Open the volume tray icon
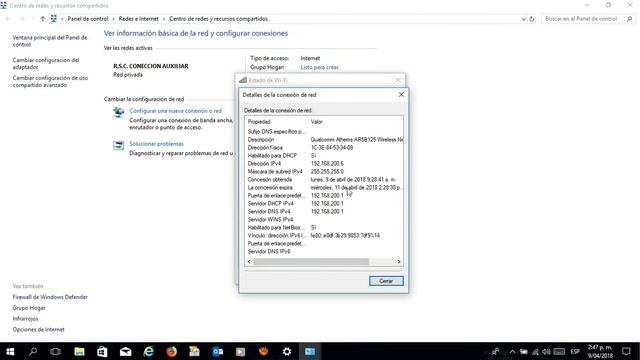This screenshot has height=360, width=640. tap(546, 352)
